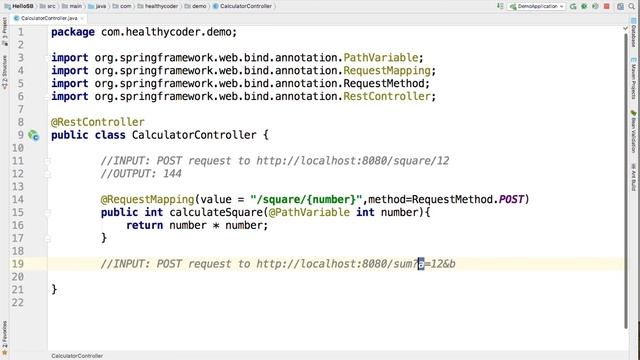Click the Spring bean gutter icon on line 9
This screenshot has height=360, width=640.
pos(33,136)
